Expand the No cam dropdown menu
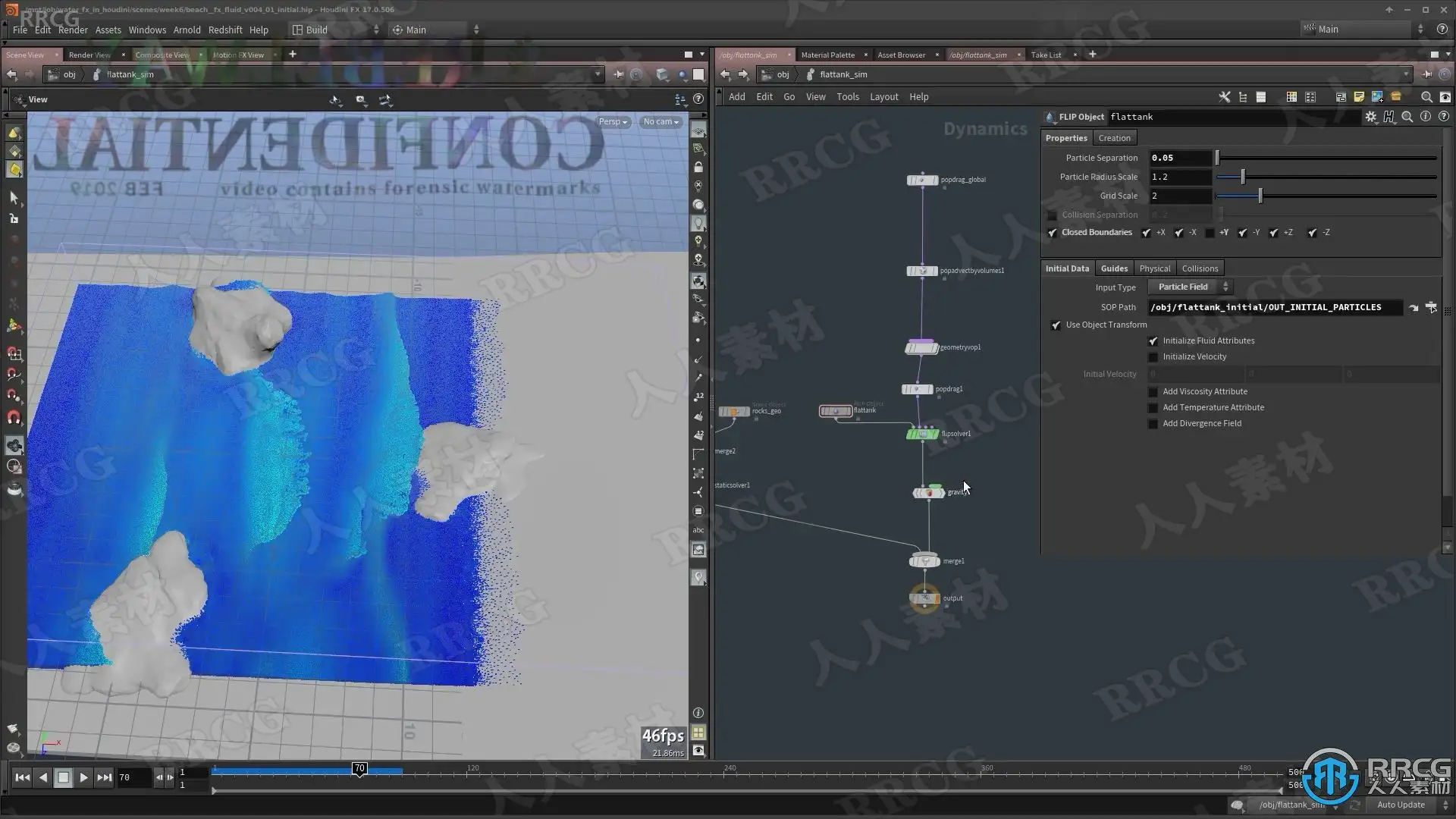This screenshot has height=819, width=1456. tap(661, 122)
